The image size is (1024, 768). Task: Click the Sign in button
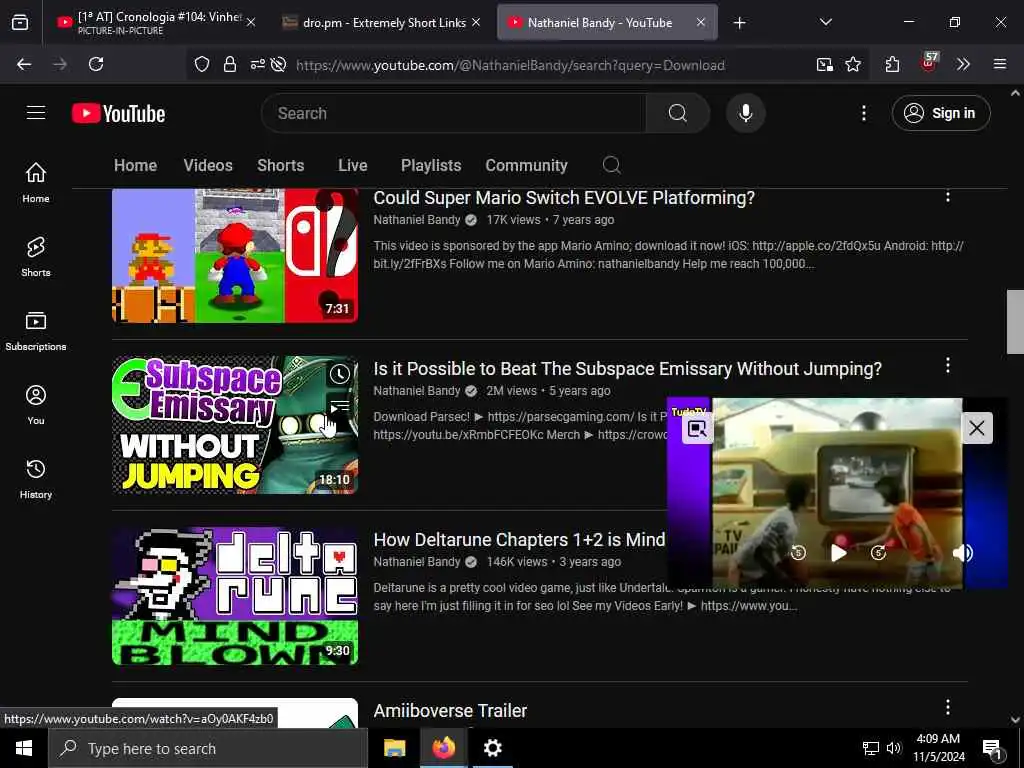click(x=940, y=113)
